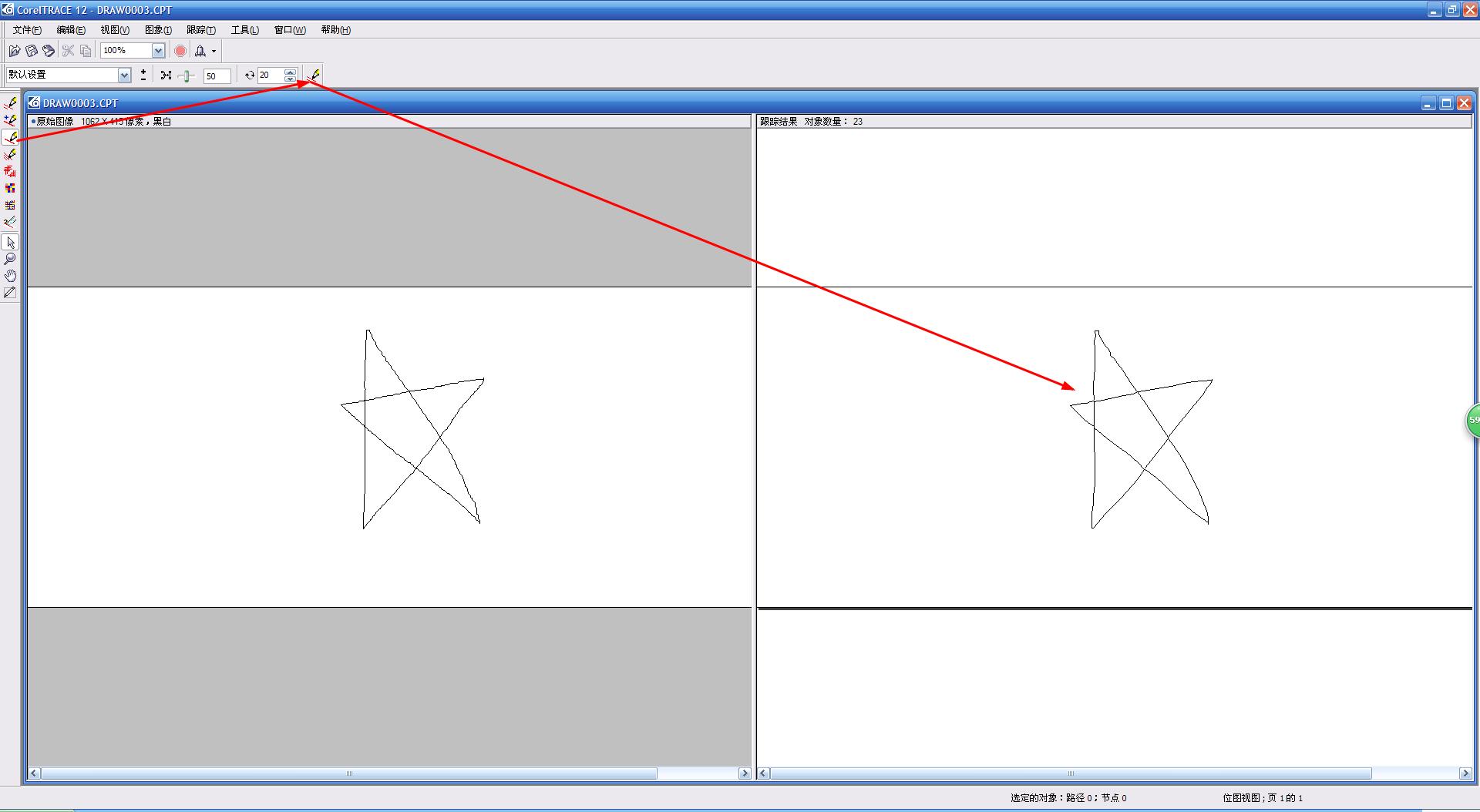
Task: Select the Centerline trace tool in toolbox
Action: pos(10,138)
